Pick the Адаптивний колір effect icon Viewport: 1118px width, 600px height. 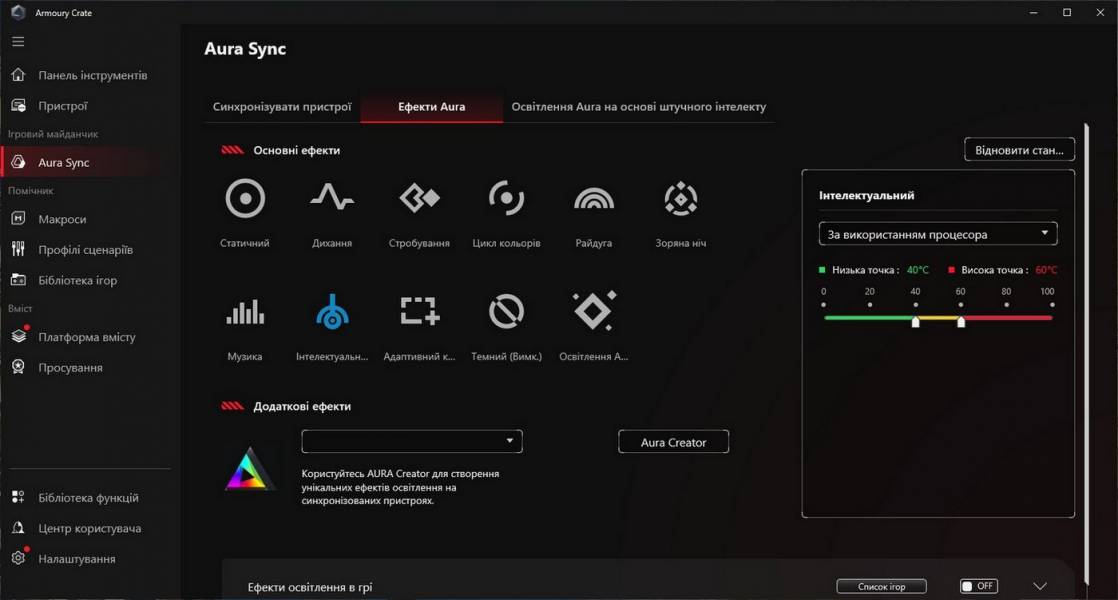(419, 311)
